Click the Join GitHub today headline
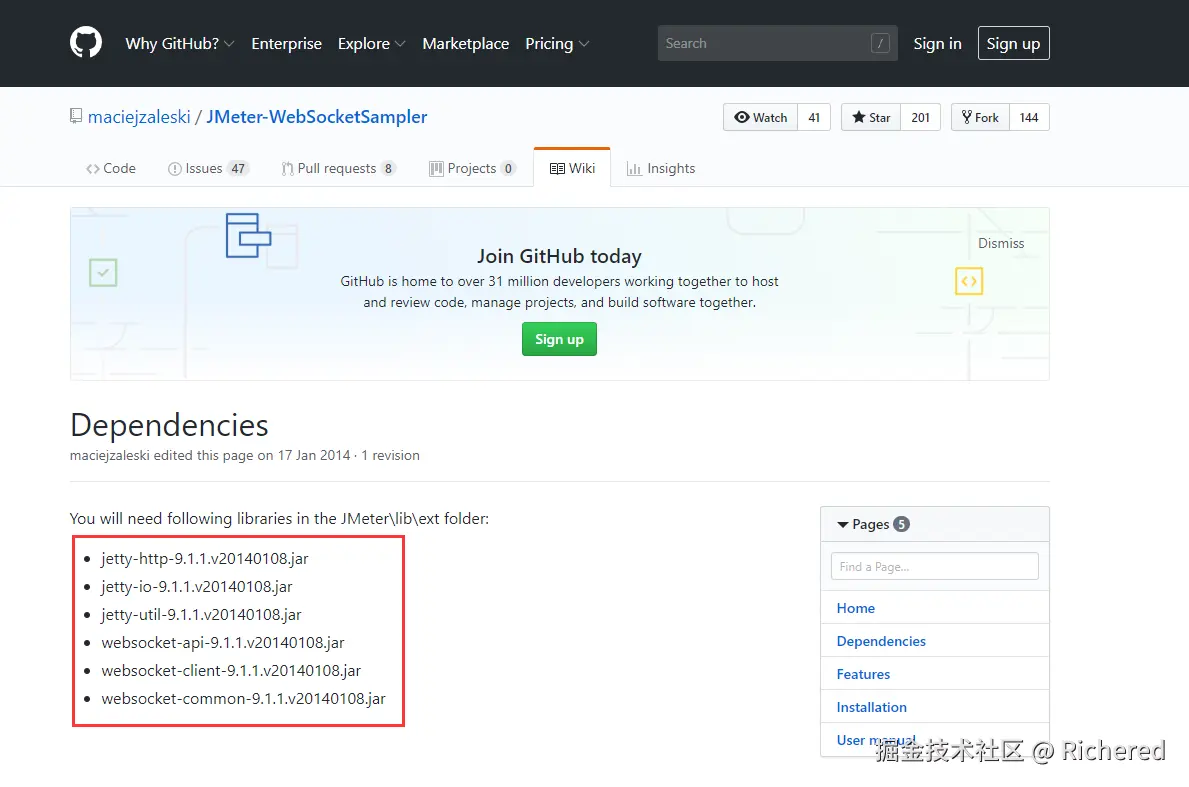 559,256
